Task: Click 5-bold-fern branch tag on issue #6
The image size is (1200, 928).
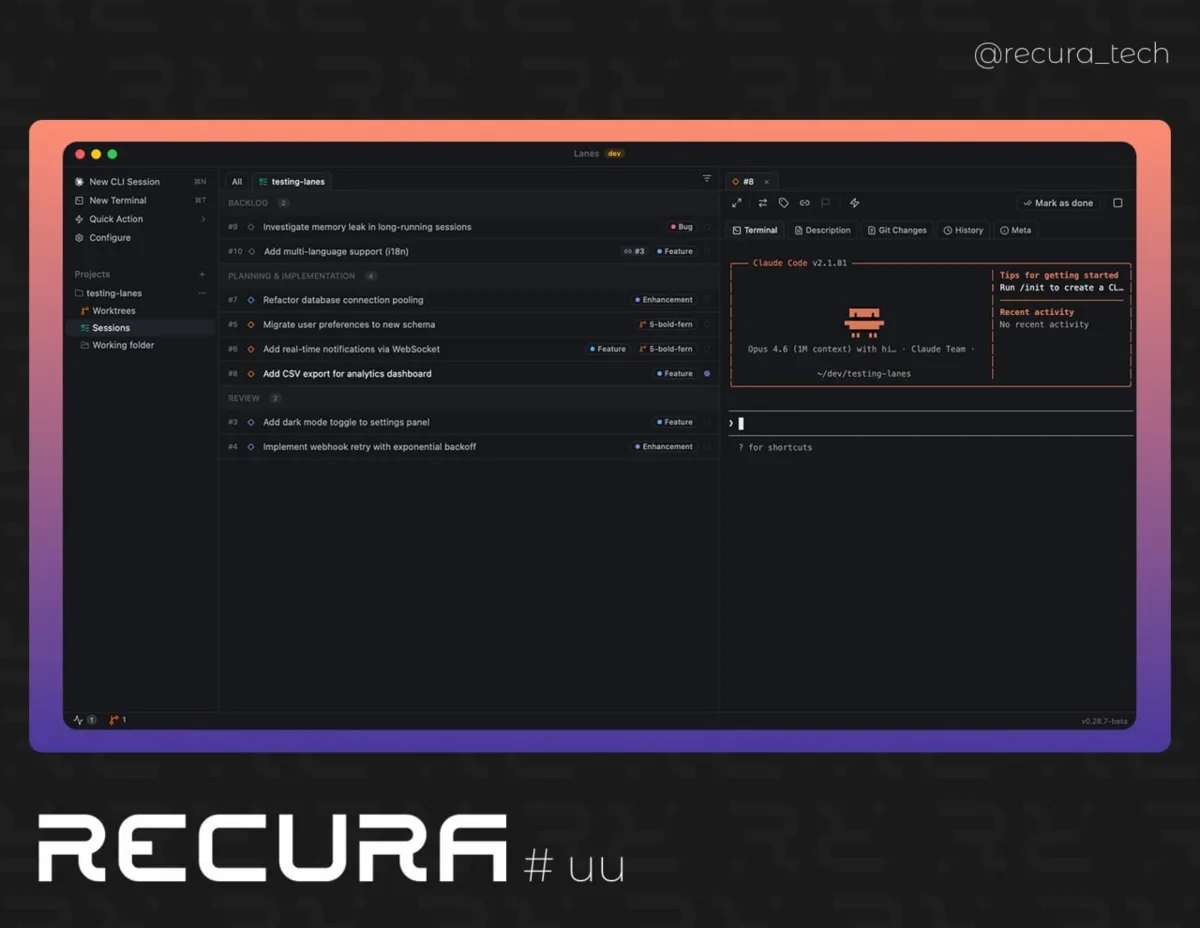Action: click(x=666, y=349)
